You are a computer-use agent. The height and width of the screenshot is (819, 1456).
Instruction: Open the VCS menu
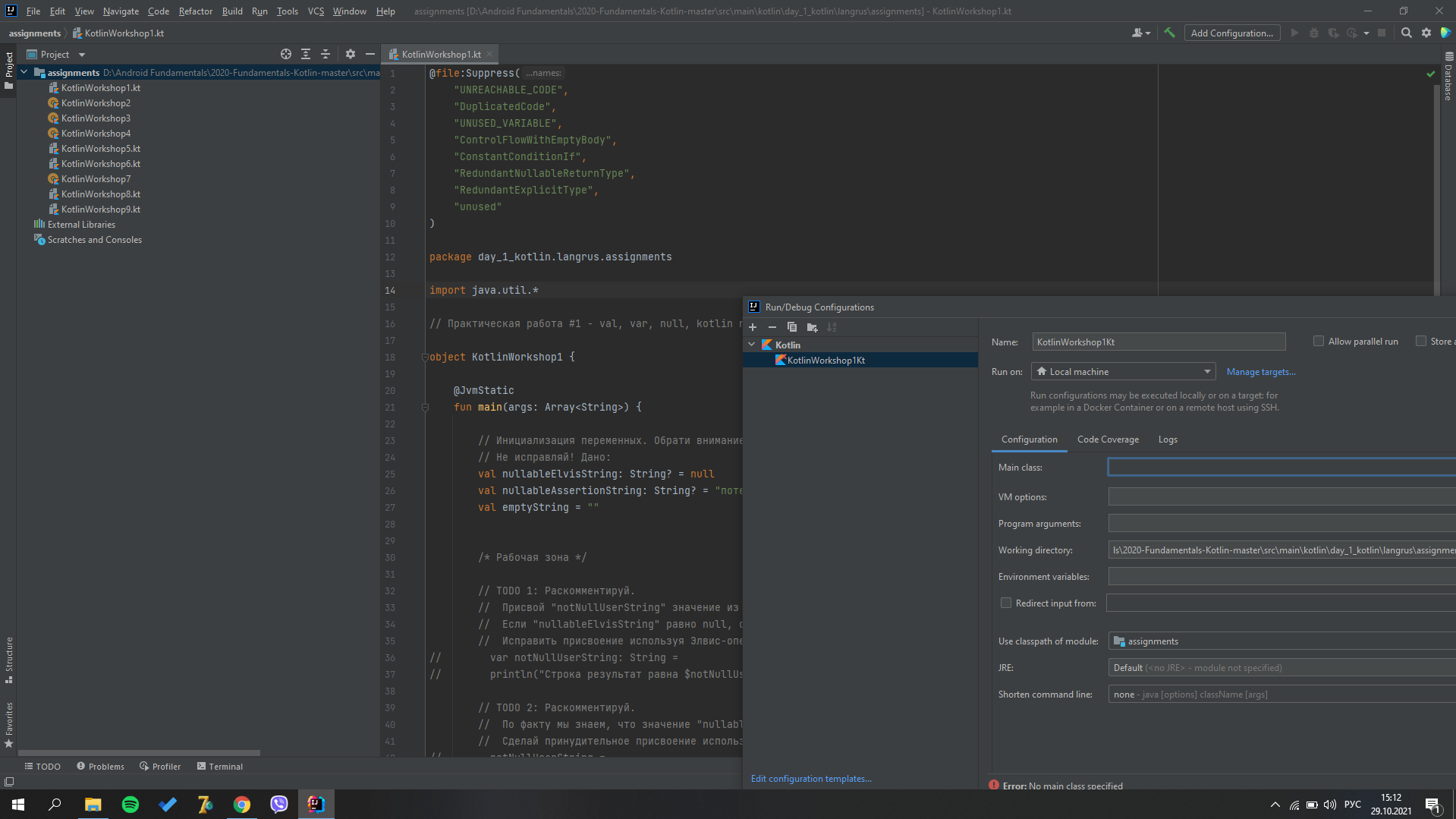[x=316, y=11]
